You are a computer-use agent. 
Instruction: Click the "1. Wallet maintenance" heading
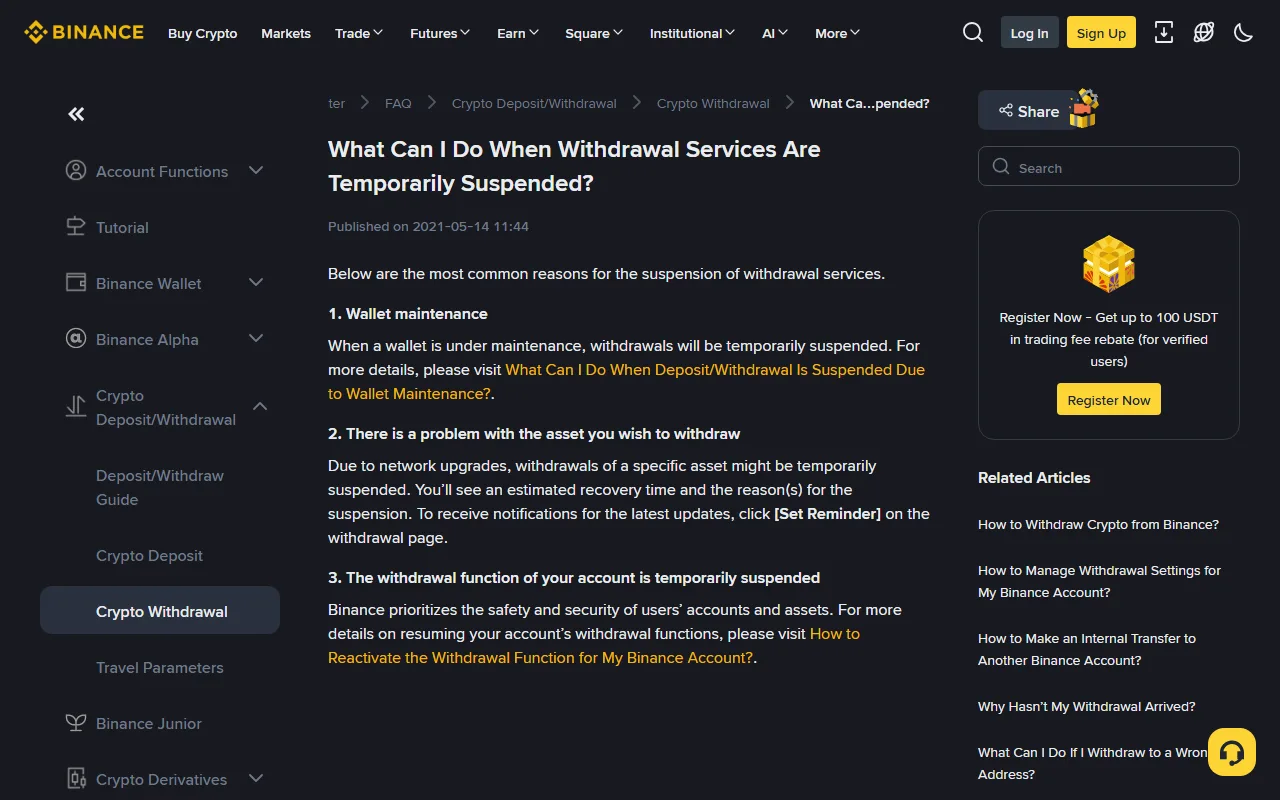click(408, 313)
